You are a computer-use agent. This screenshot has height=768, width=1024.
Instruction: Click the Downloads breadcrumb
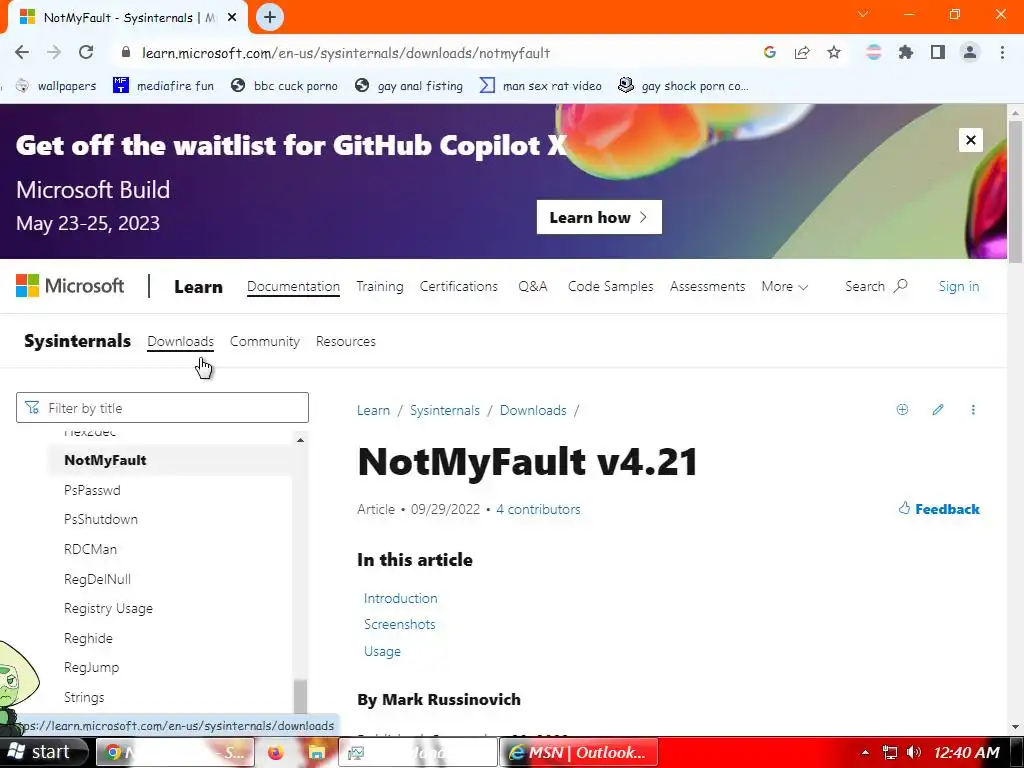coord(533,410)
